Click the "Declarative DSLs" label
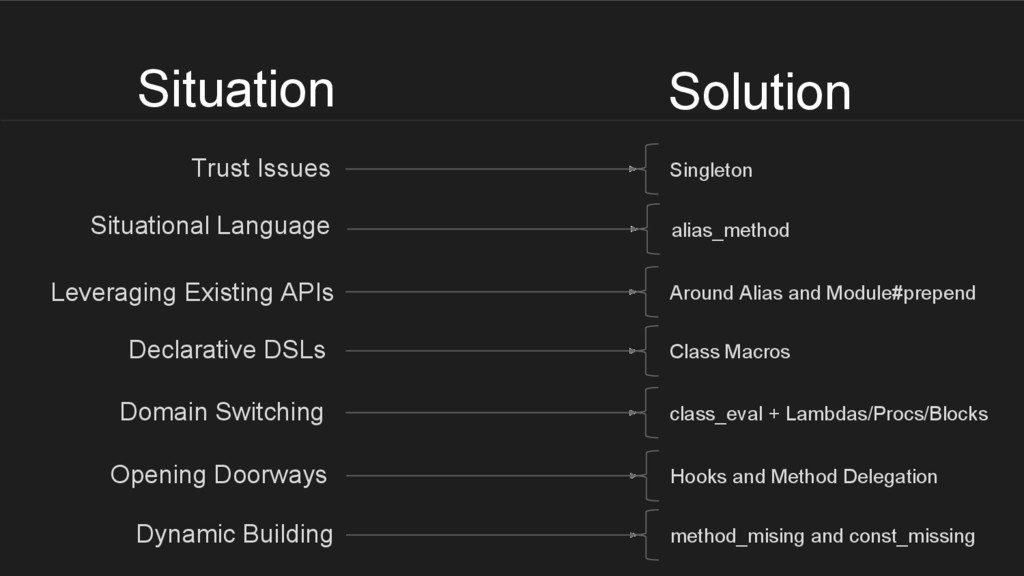The width and height of the screenshot is (1024, 576). [x=227, y=350]
